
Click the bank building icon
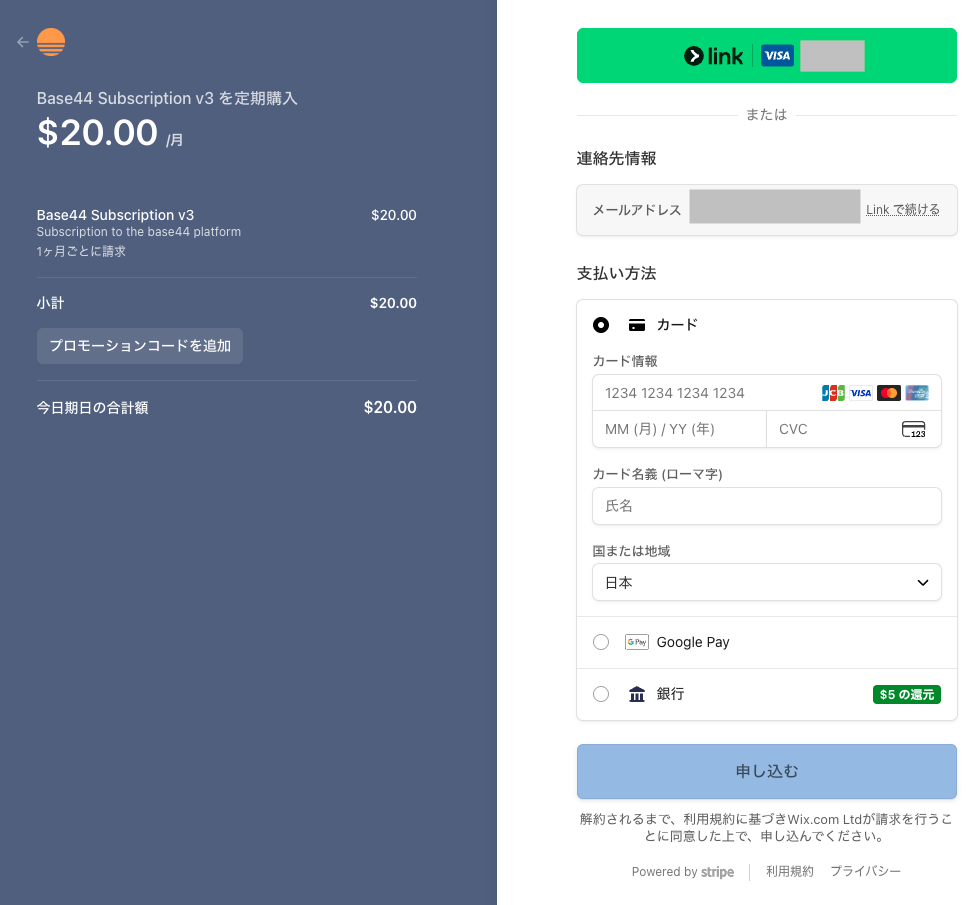tap(637, 694)
